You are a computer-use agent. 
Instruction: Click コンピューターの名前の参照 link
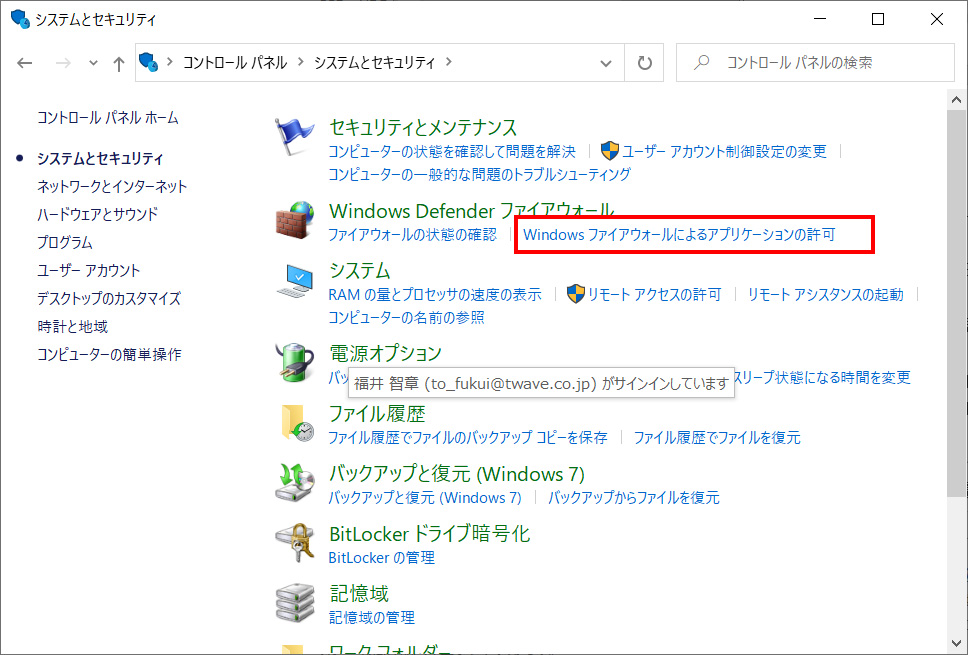[x=406, y=317]
